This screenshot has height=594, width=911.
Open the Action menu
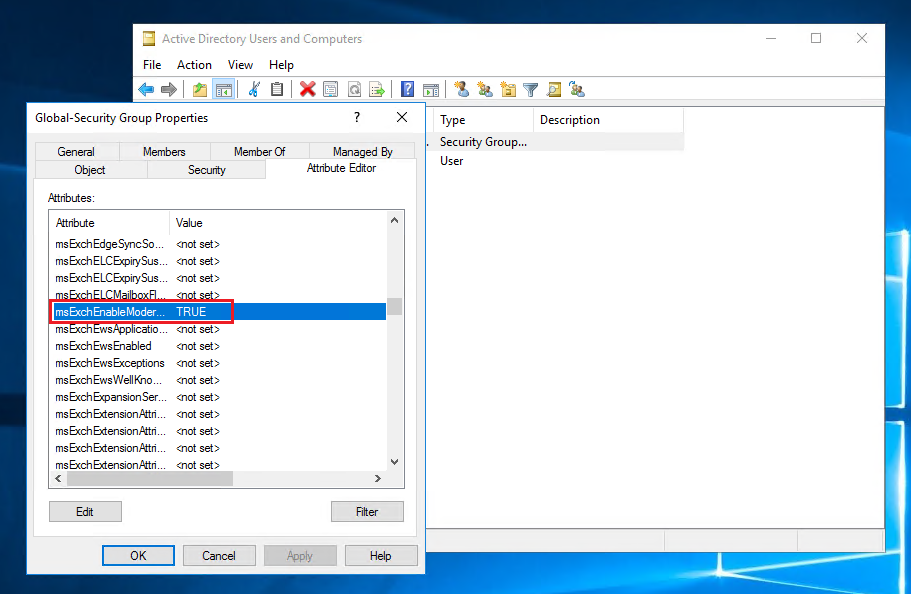coord(194,65)
